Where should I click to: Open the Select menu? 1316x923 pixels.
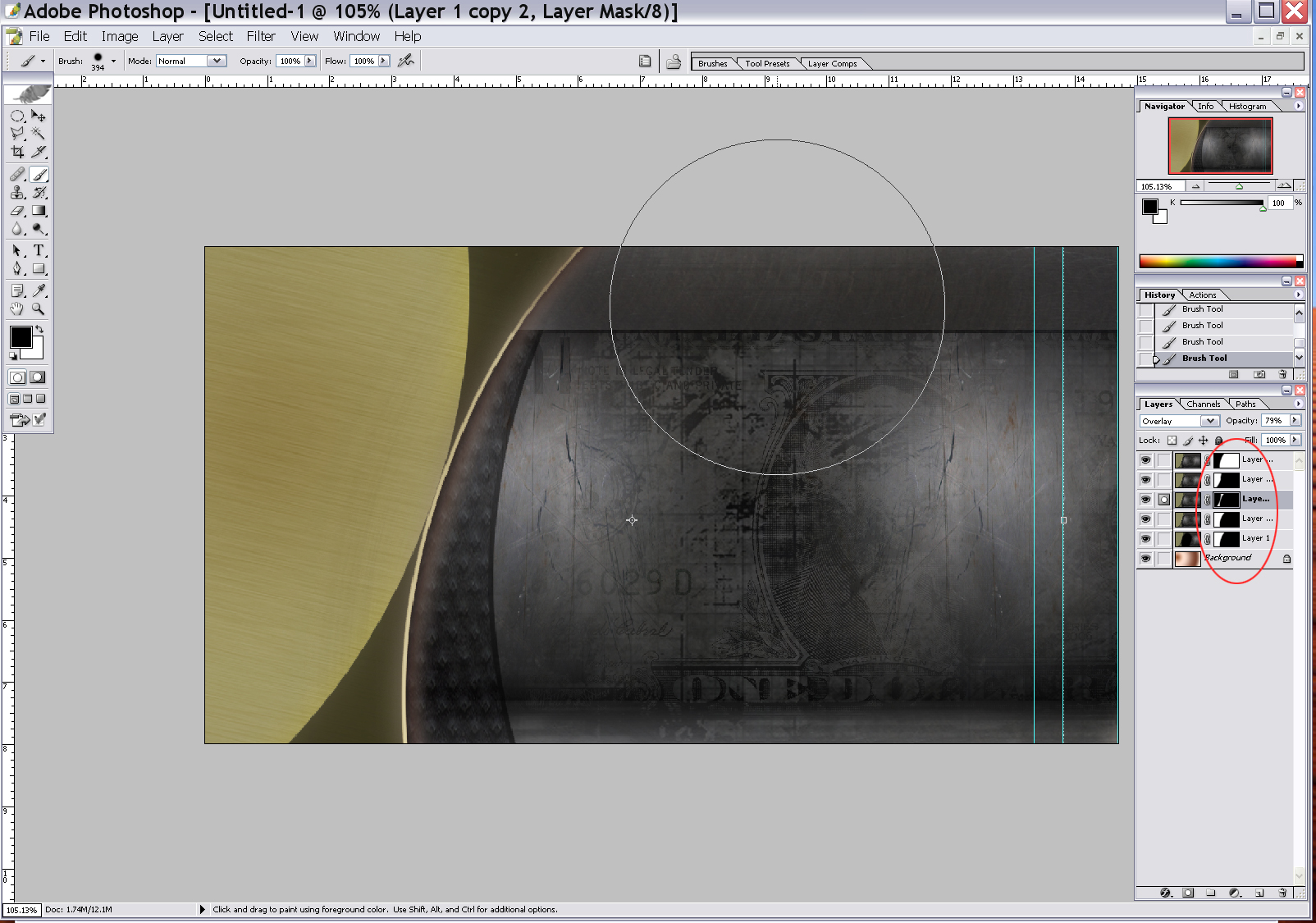pyautogui.click(x=216, y=36)
